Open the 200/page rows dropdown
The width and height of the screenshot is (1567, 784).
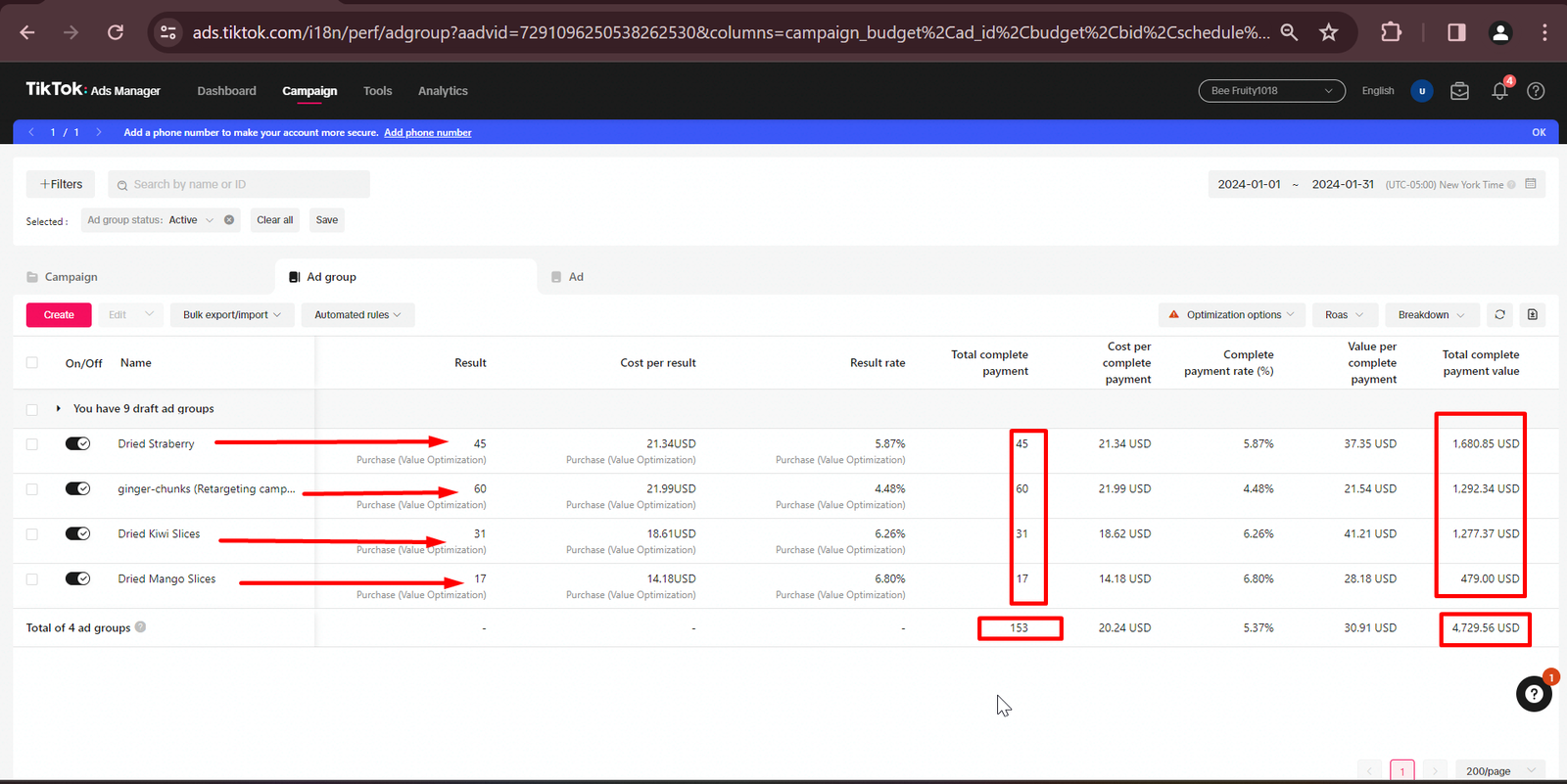[x=1500, y=770]
